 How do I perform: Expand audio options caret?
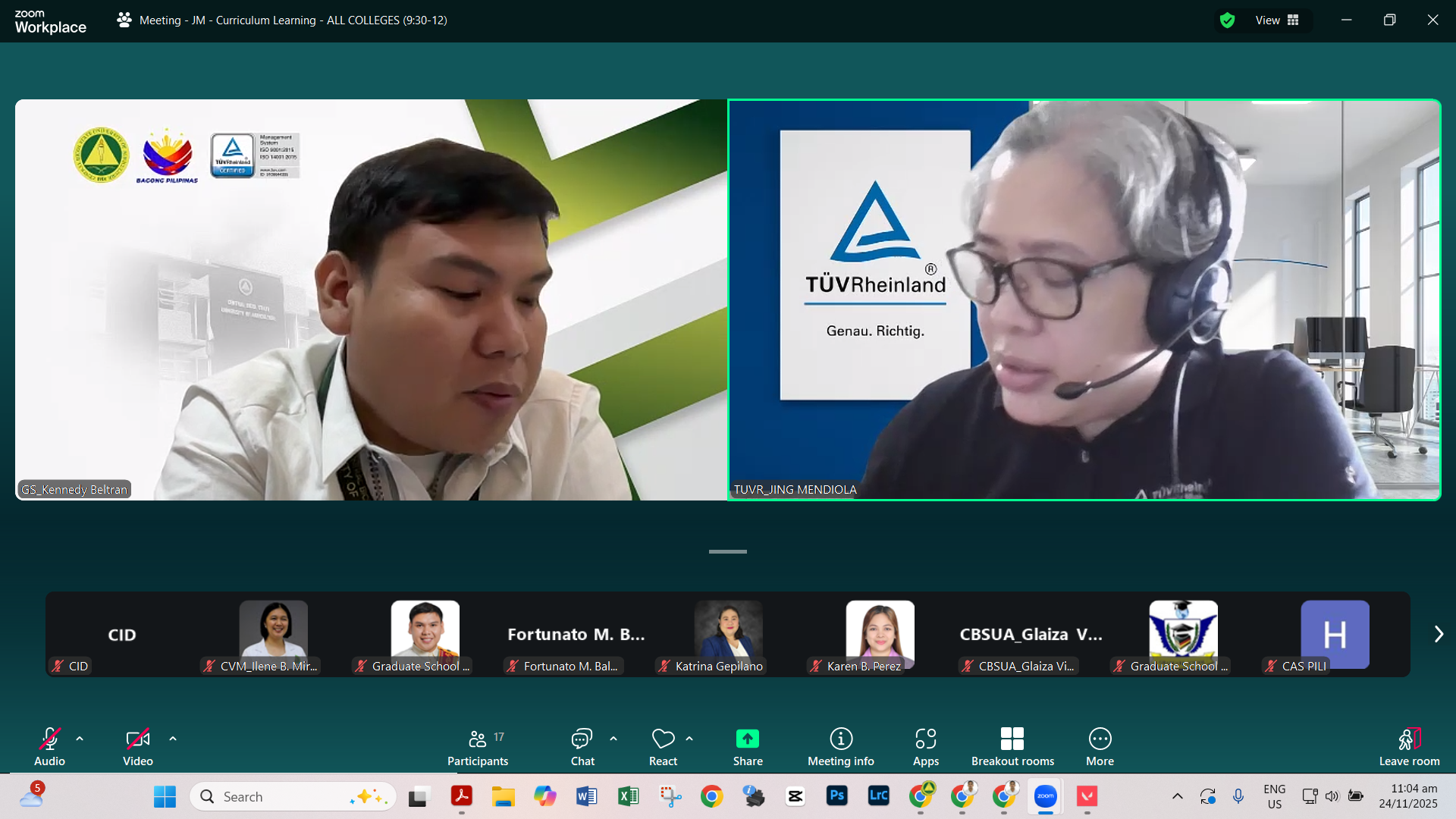[80, 739]
